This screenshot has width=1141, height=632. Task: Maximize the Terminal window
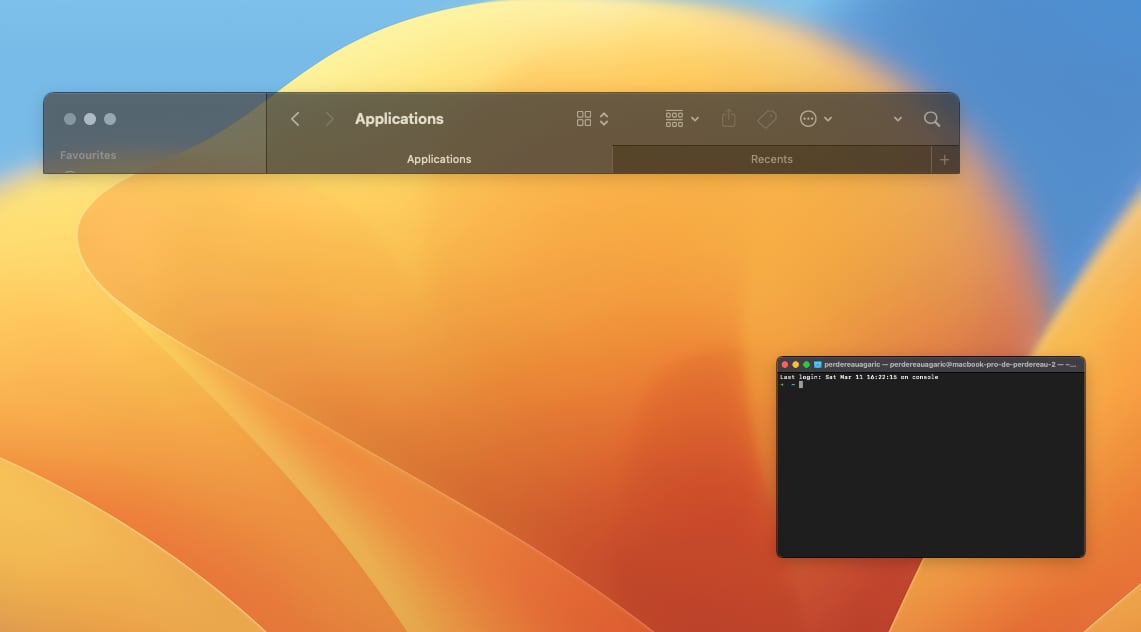click(806, 364)
